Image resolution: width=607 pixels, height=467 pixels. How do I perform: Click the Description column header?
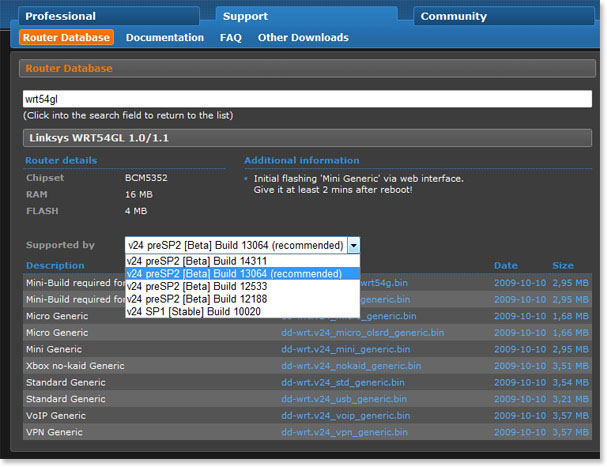click(x=55, y=266)
